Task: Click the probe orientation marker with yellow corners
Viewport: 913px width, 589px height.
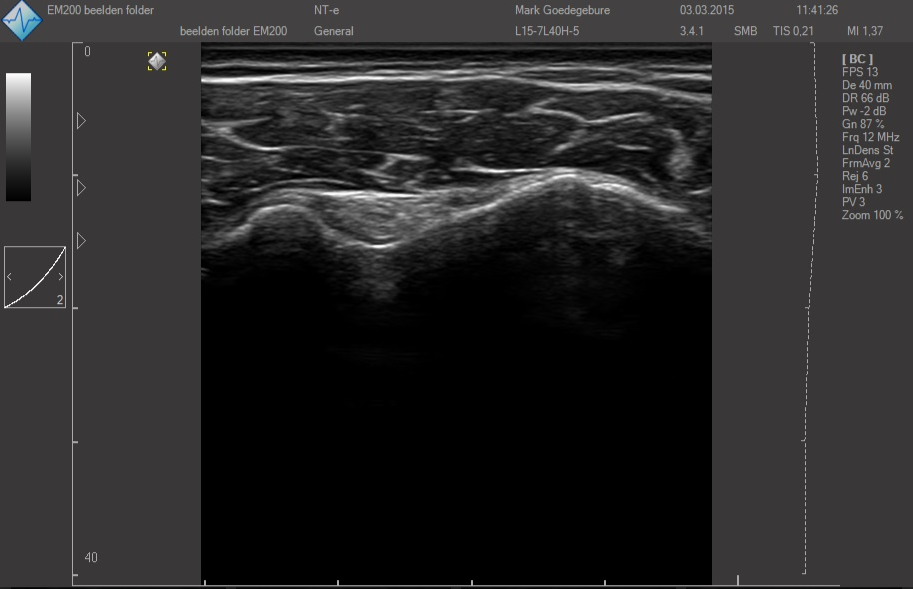Action: coord(157,61)
